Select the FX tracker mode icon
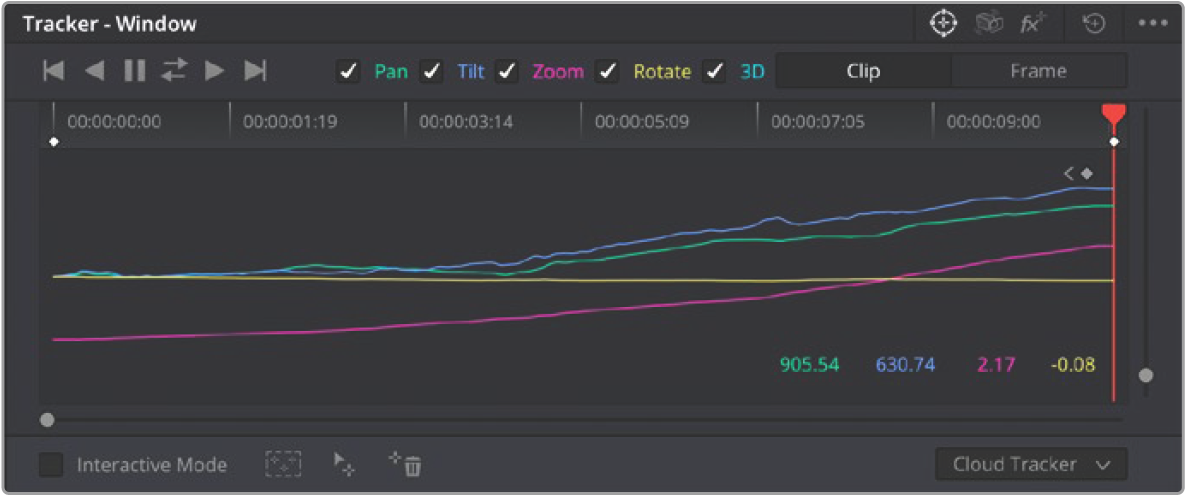Screen dimensions: 1186x496 click(x=1030, y=24)
